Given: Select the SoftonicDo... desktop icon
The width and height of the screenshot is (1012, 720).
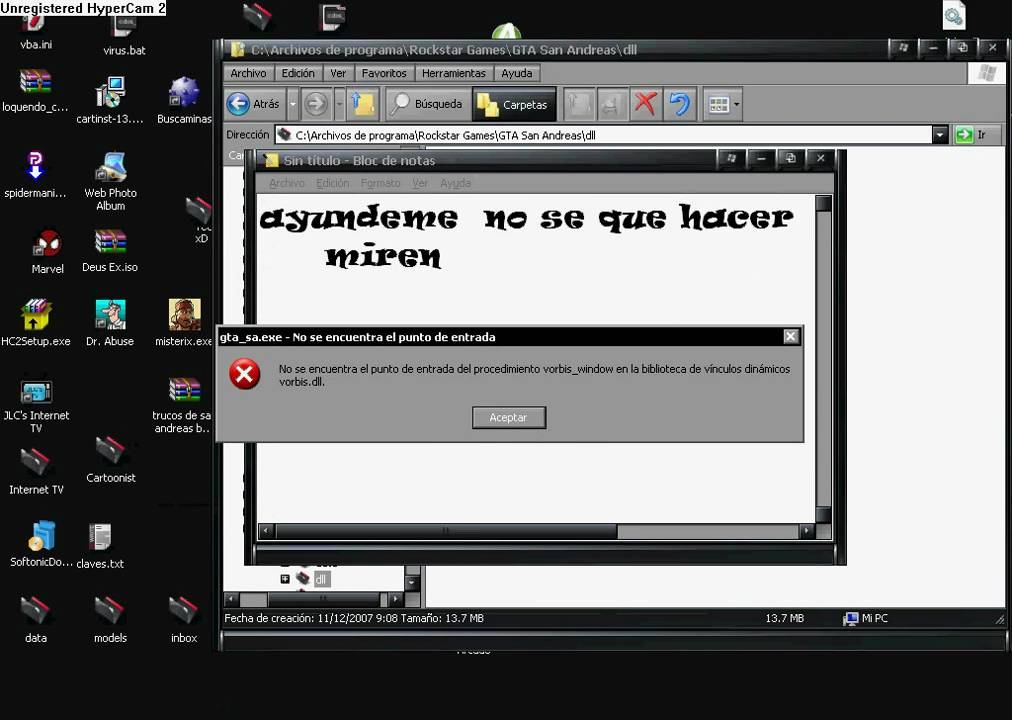Looking at the screenshot, I should [41, 544].
